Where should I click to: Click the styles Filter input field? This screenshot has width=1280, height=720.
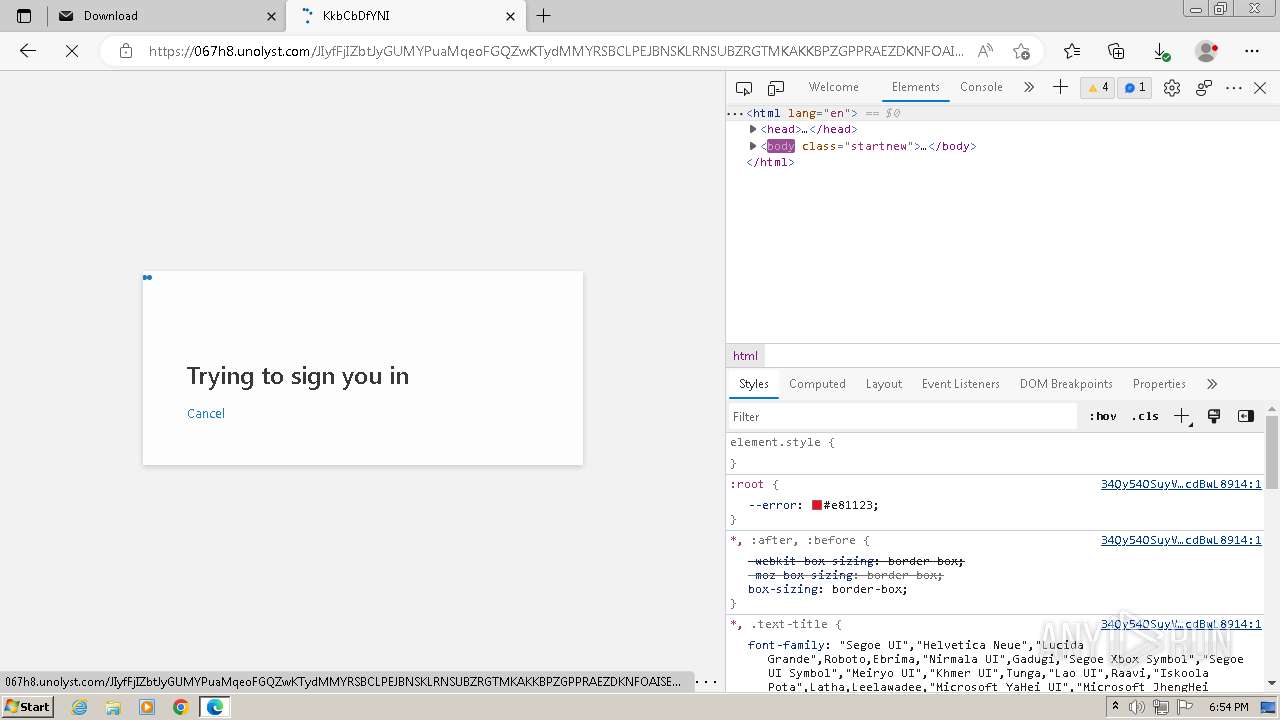[903, 417]
